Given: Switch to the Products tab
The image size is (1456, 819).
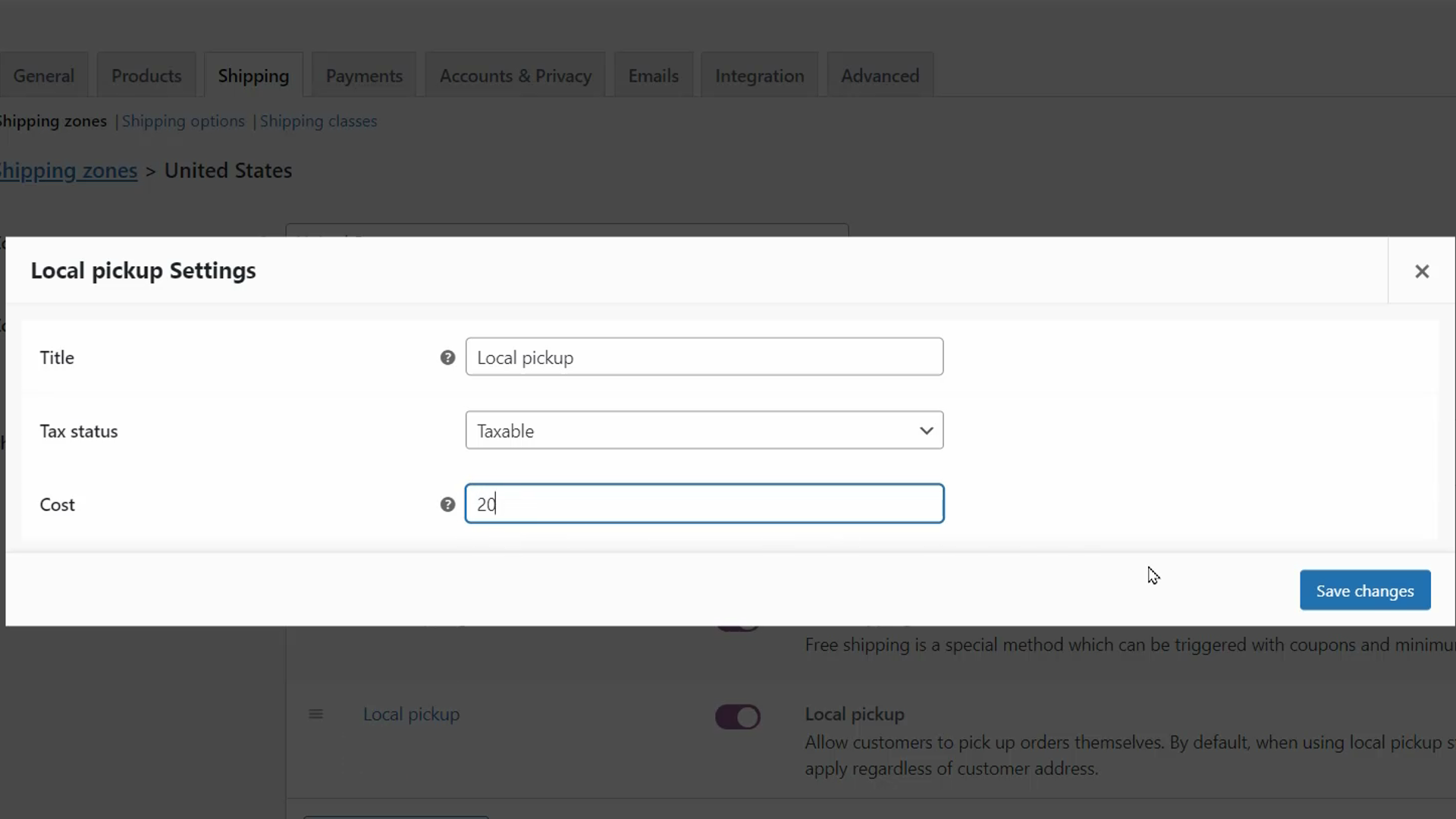Looking at the screenshot, I should (x=146, y=76).
